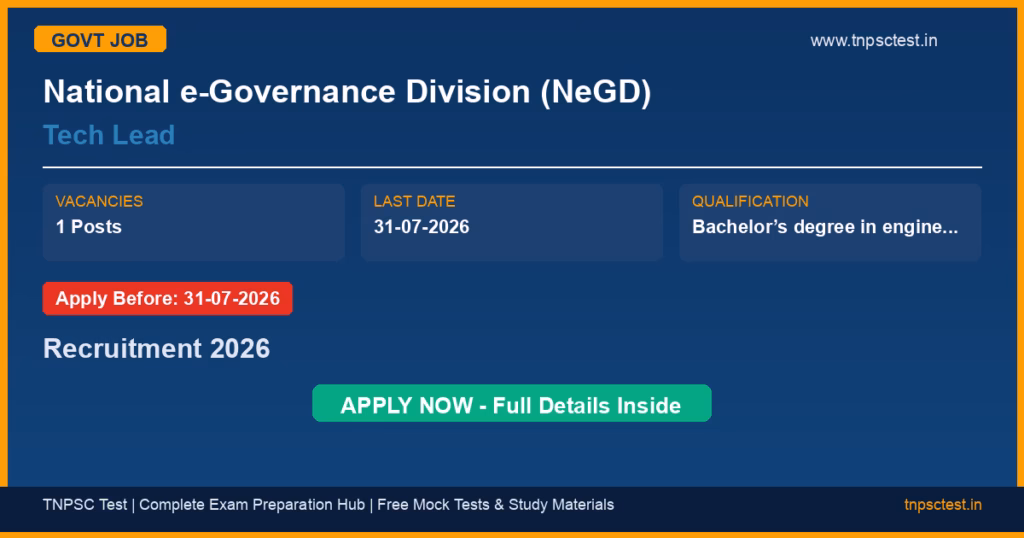Click APPLY NOW - Full Details Inside button
Image resolution: width=1024 pixels, height=538 pixels.
click(511, 404)
